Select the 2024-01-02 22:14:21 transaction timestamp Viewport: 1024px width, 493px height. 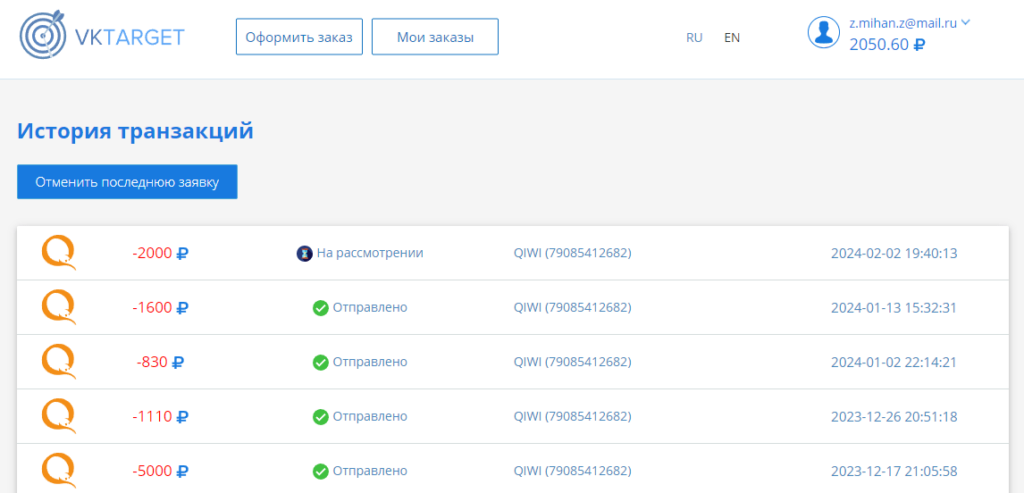click(x=894, y=362)
